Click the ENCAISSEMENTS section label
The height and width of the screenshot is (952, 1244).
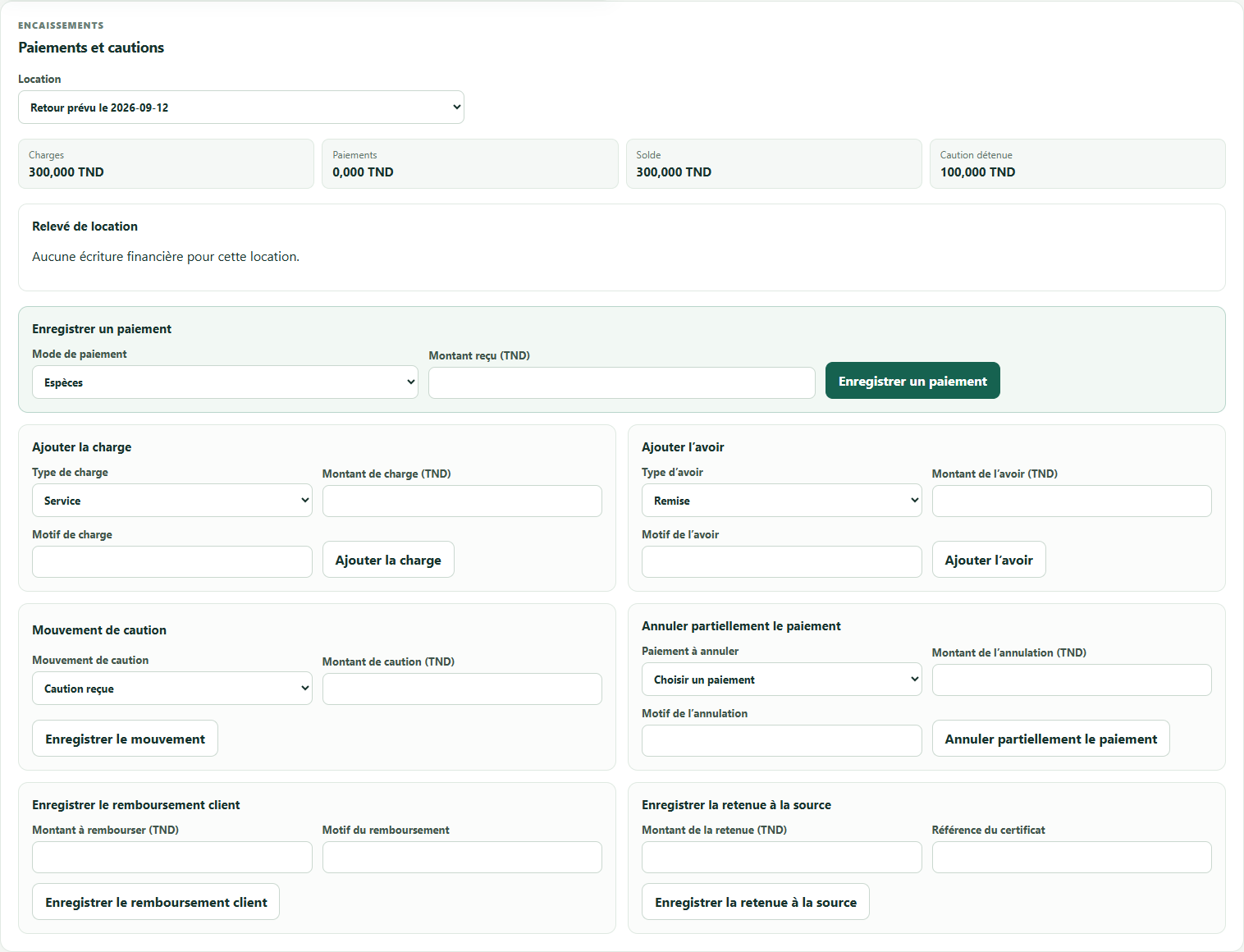tap(61, 25)
